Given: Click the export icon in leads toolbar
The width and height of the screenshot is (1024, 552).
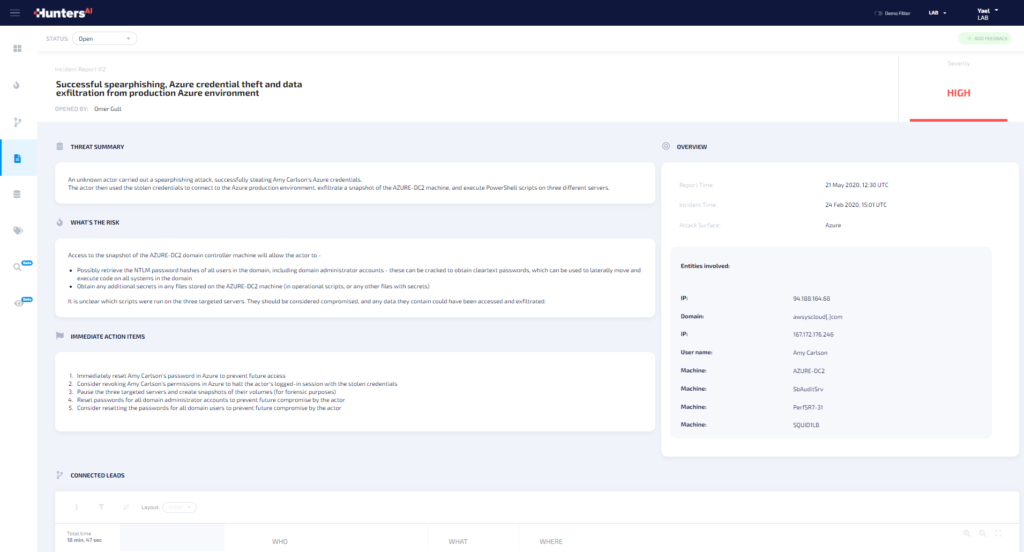Looking at the screenshot, I should coord(125,507).
